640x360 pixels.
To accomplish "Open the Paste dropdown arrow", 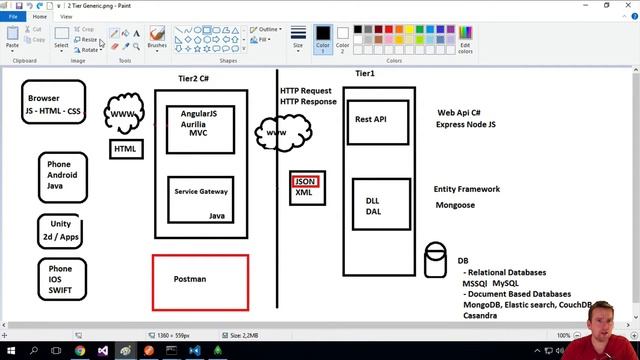I will (x=12, y=51).
